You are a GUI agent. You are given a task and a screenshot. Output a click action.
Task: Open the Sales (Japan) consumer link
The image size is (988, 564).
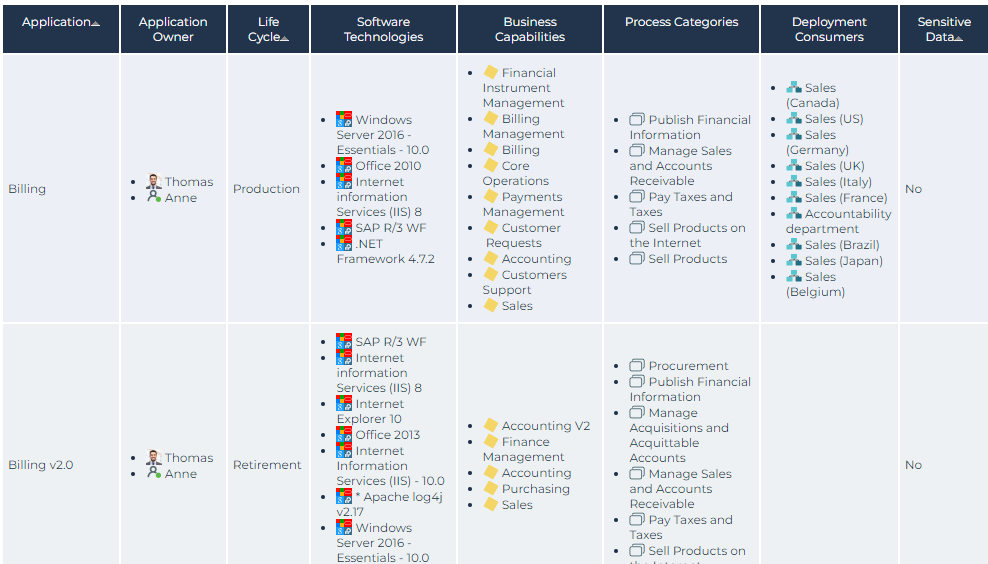click(x=844, y=261)
